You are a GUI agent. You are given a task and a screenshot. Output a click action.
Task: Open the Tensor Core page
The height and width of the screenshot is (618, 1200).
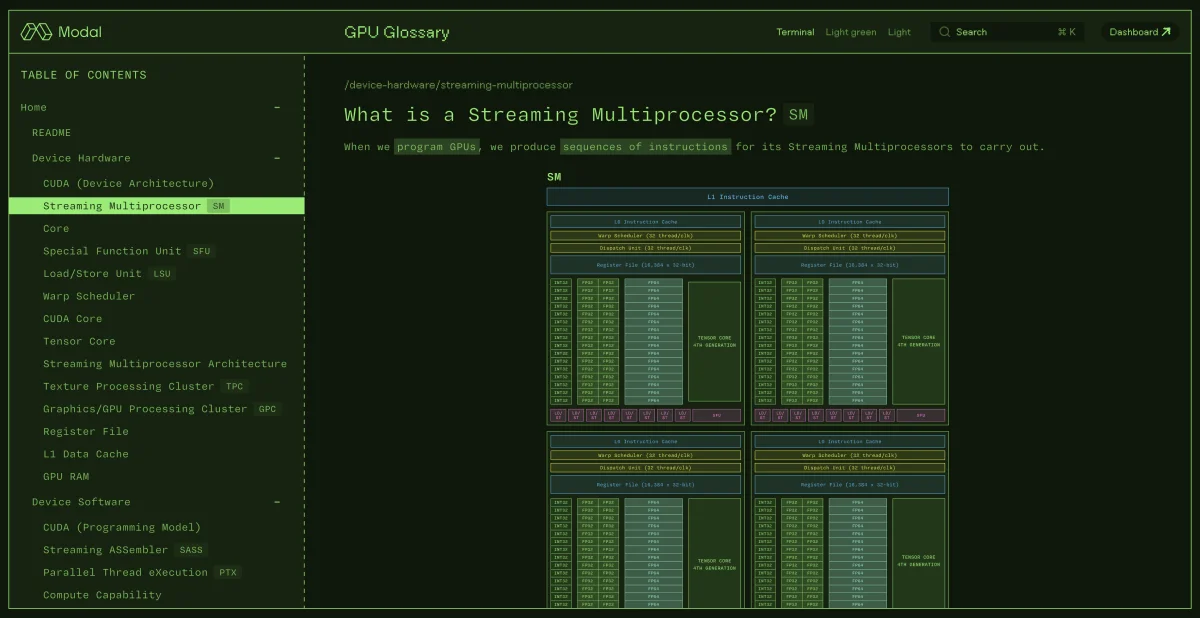pos(79,342)
